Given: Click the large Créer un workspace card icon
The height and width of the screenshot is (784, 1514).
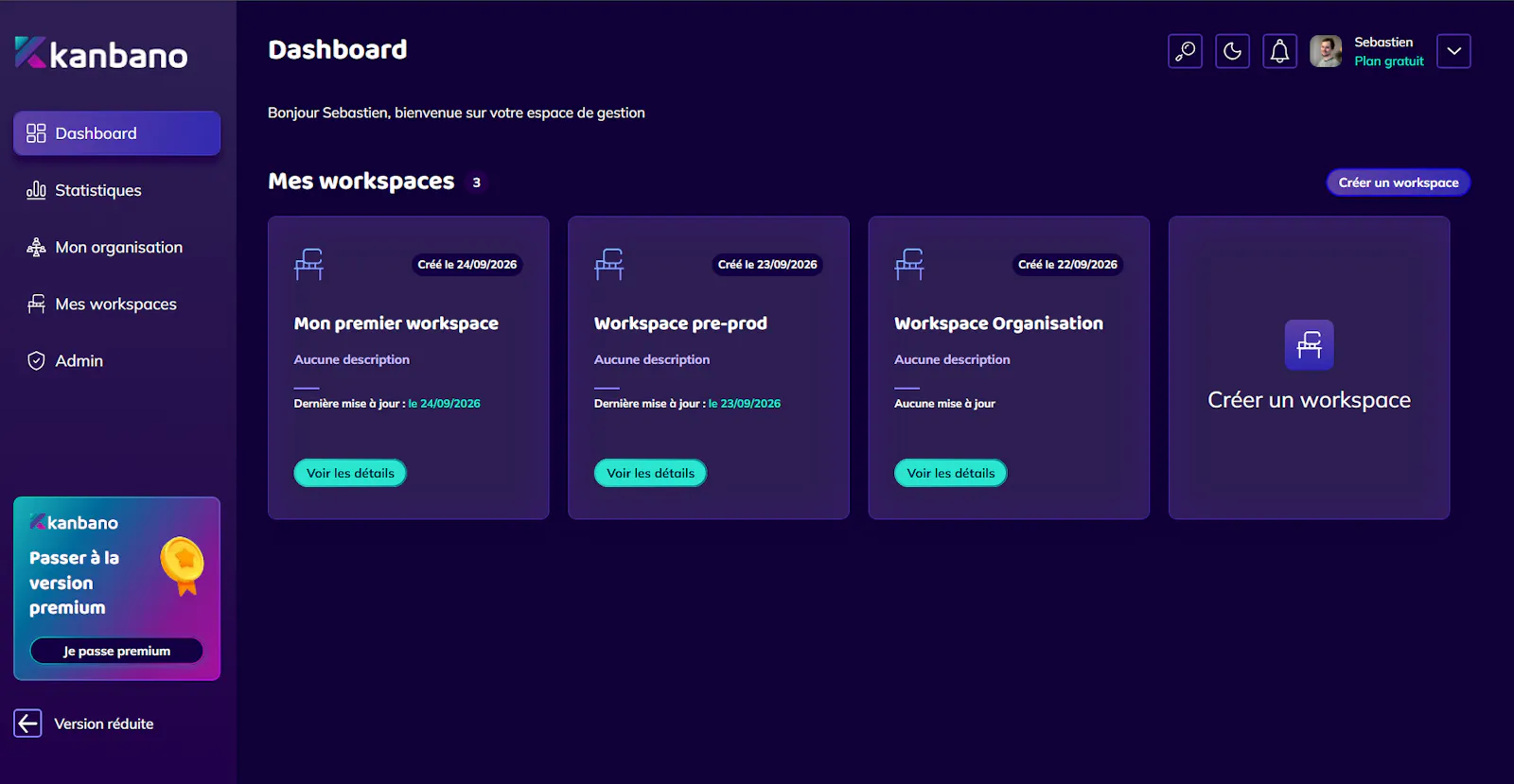Looking at the screenshot, I should pos(1310,345).
